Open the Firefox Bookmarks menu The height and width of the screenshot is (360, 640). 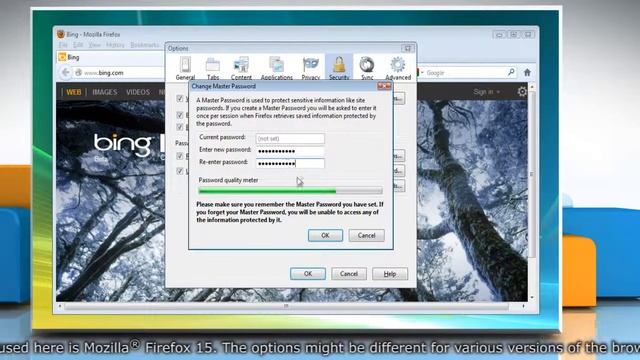coord(144,45)
